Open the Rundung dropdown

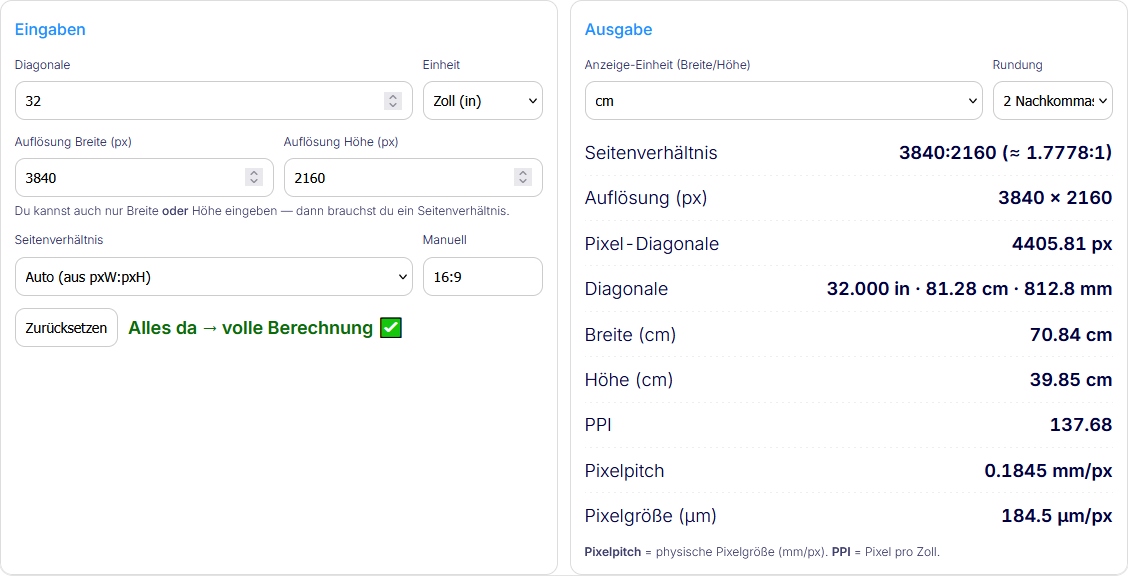pyautogui.click(x=1052, y=100)
